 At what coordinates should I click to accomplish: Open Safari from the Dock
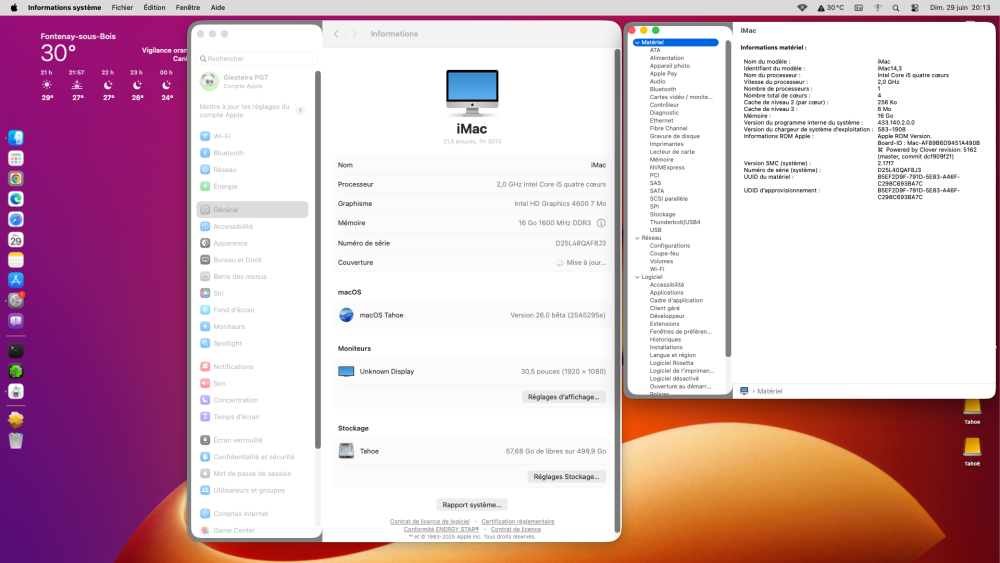(16, 219)
